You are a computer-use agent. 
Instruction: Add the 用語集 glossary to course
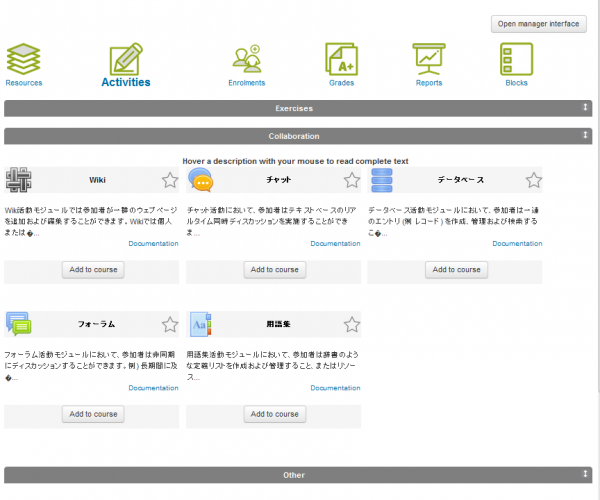pos(274,414)
